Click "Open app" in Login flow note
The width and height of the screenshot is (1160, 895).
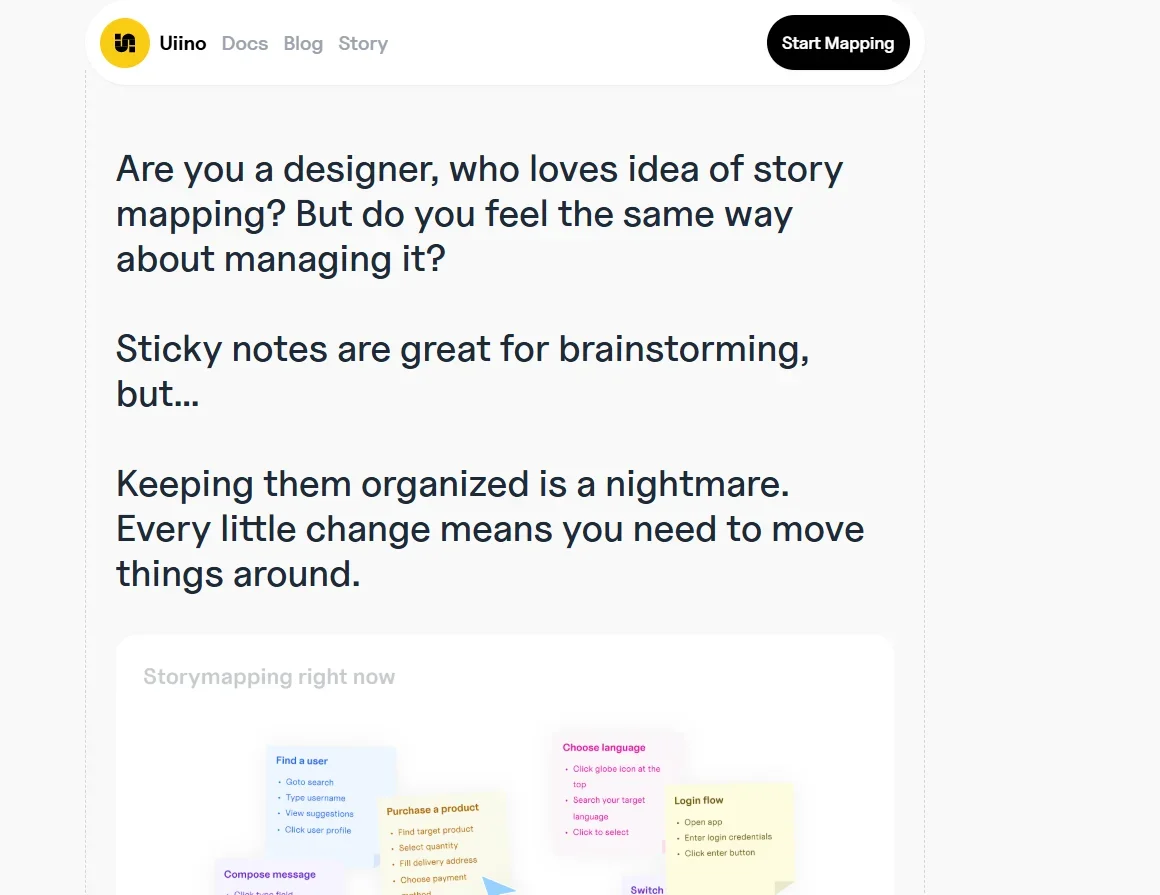[703, 822]
